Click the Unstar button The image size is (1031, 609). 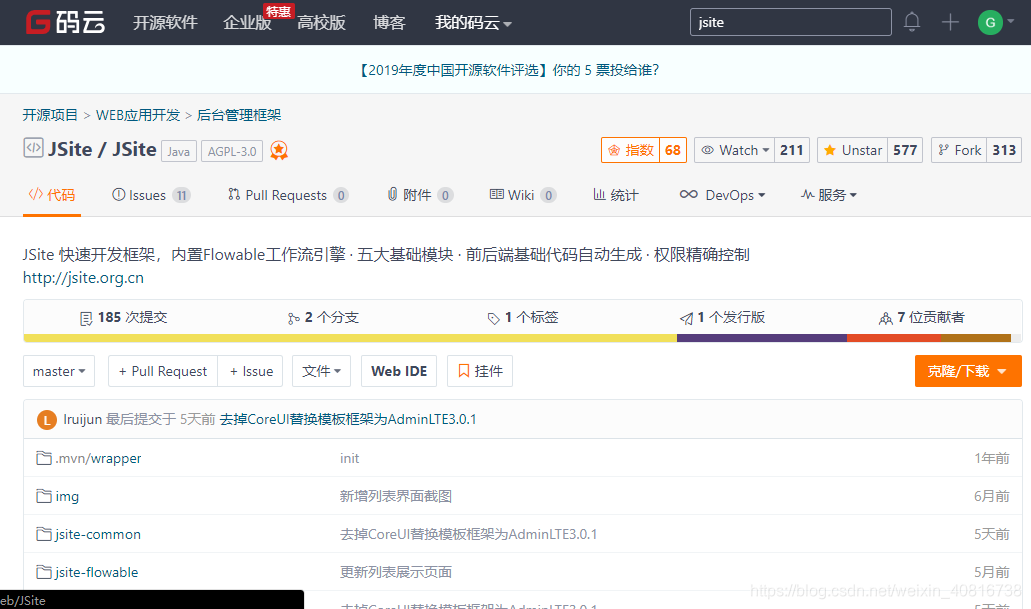coord(852,150)
